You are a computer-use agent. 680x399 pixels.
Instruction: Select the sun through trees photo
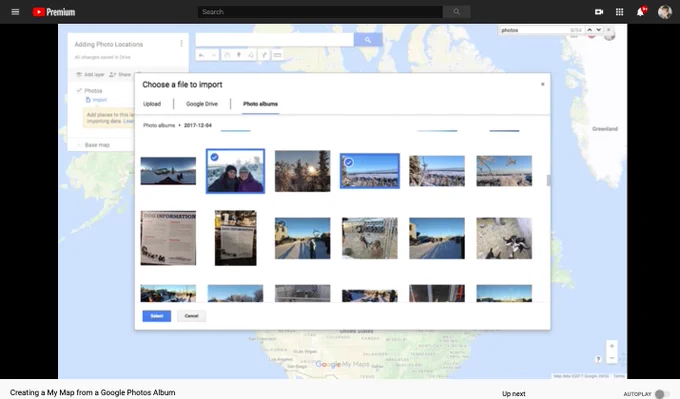(302, 171)
